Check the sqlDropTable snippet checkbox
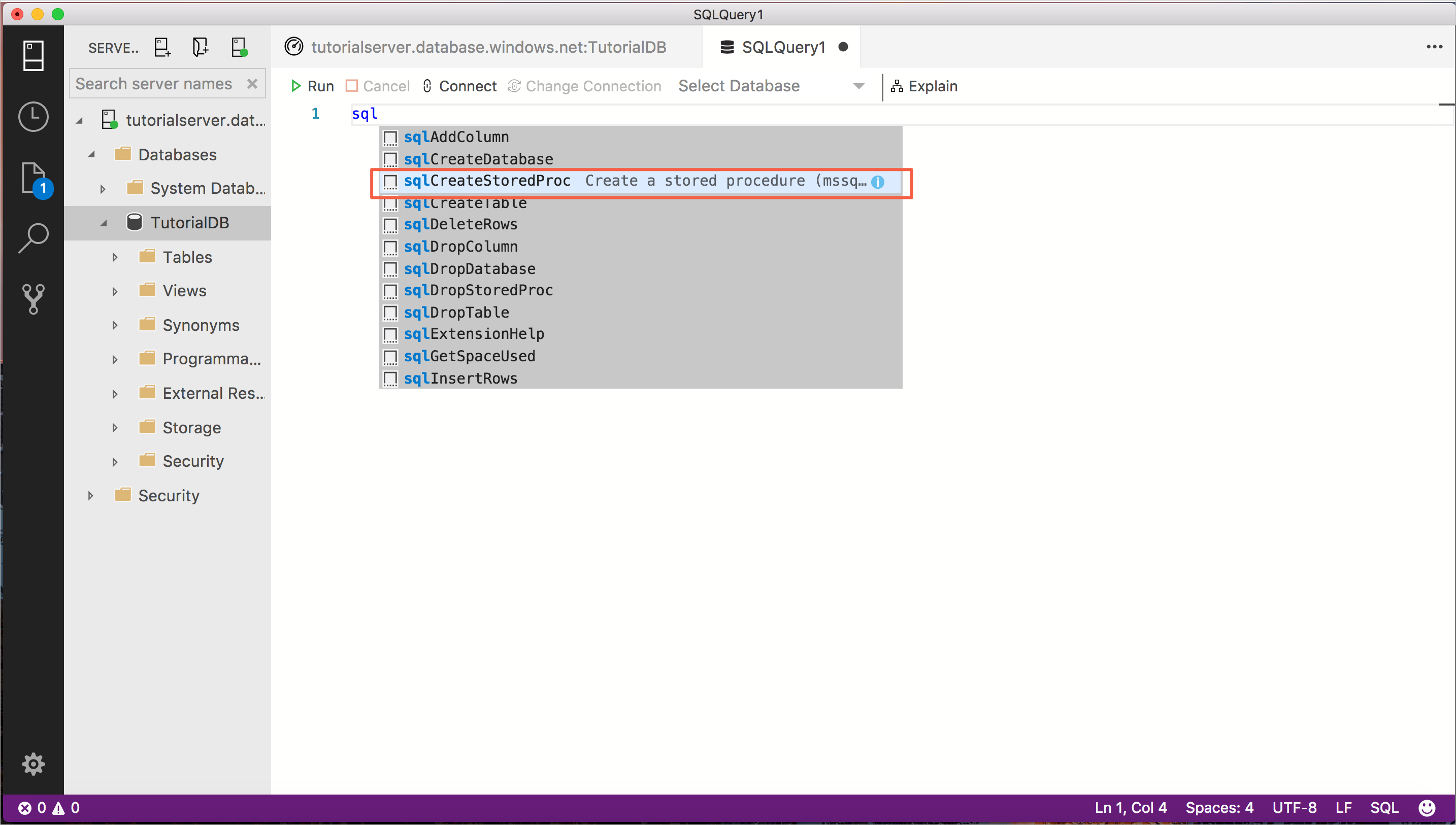1456x825 pixels. (x=391, y=312)
